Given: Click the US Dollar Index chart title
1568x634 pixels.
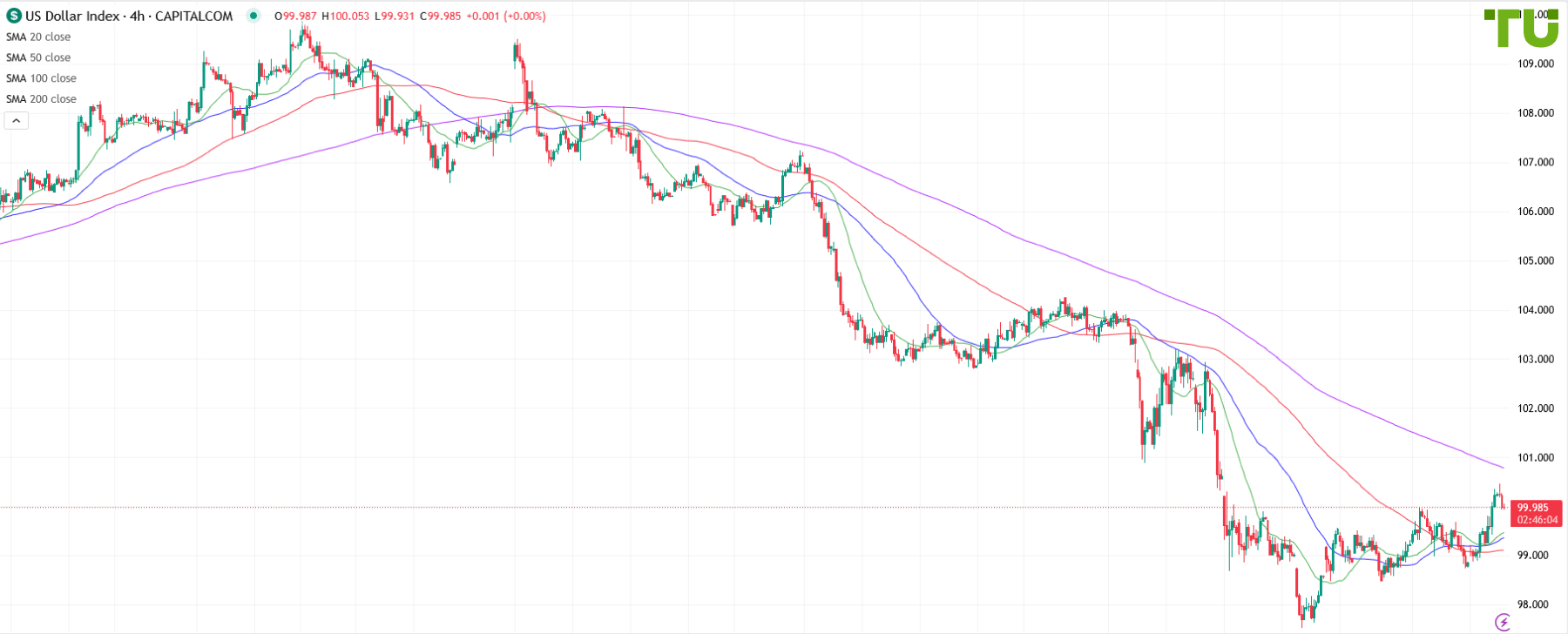Looking at the screenshot, I should pos(129,16).
